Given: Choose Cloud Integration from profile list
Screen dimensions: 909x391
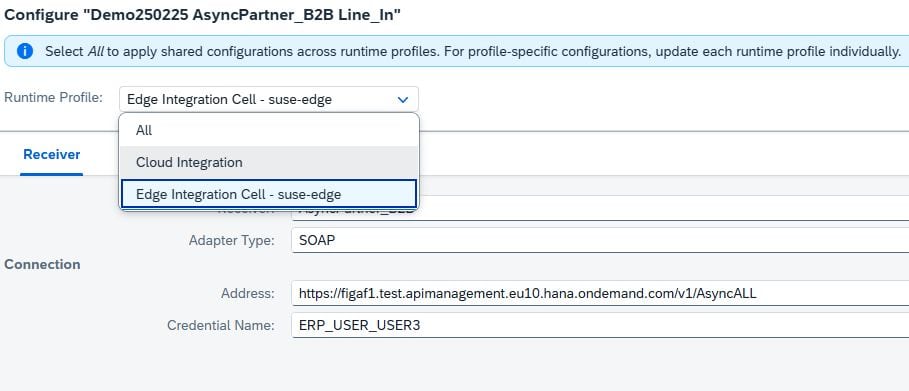Looking at the screenshot, I should tap(269, 162).
